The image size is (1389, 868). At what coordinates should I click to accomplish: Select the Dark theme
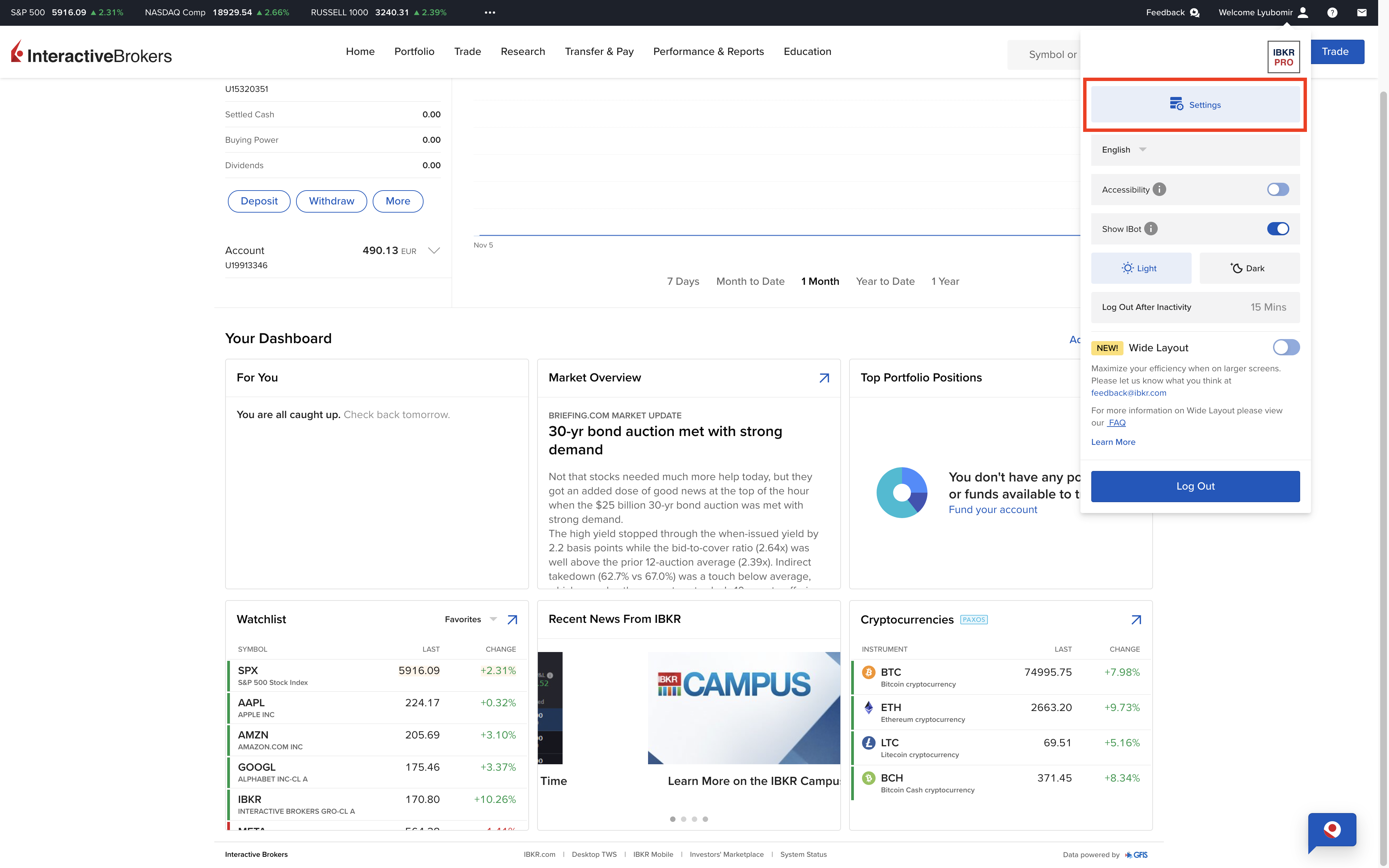click(x=1249, y=268)
